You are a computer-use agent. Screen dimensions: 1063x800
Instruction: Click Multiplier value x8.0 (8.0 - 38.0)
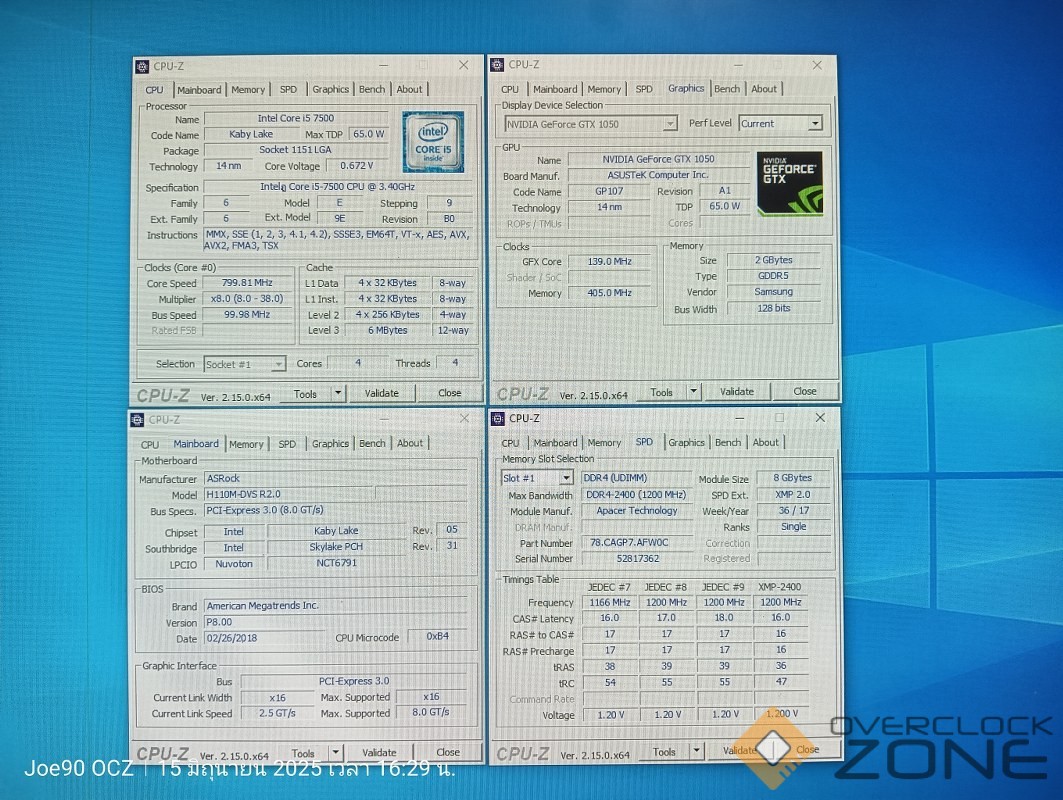(x=247, y=299)
